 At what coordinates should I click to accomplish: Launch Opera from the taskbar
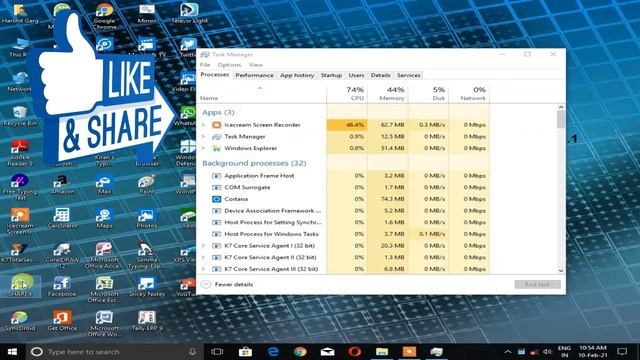point(354,351)
